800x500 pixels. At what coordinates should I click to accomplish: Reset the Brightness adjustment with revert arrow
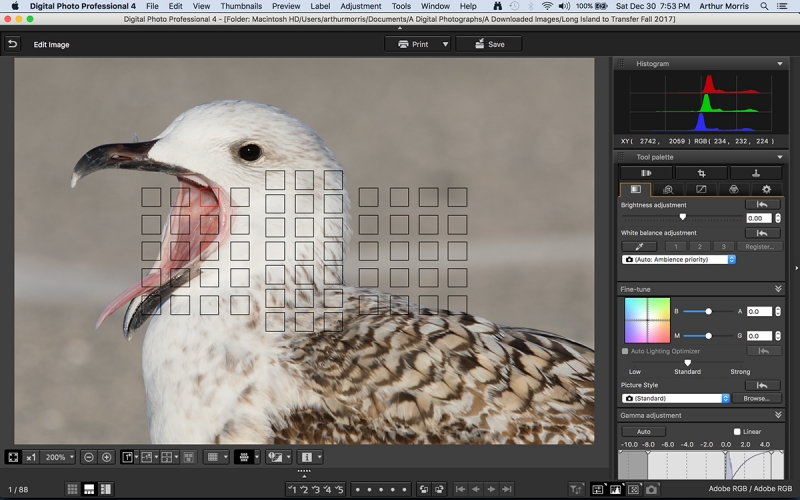coord(762,205)
